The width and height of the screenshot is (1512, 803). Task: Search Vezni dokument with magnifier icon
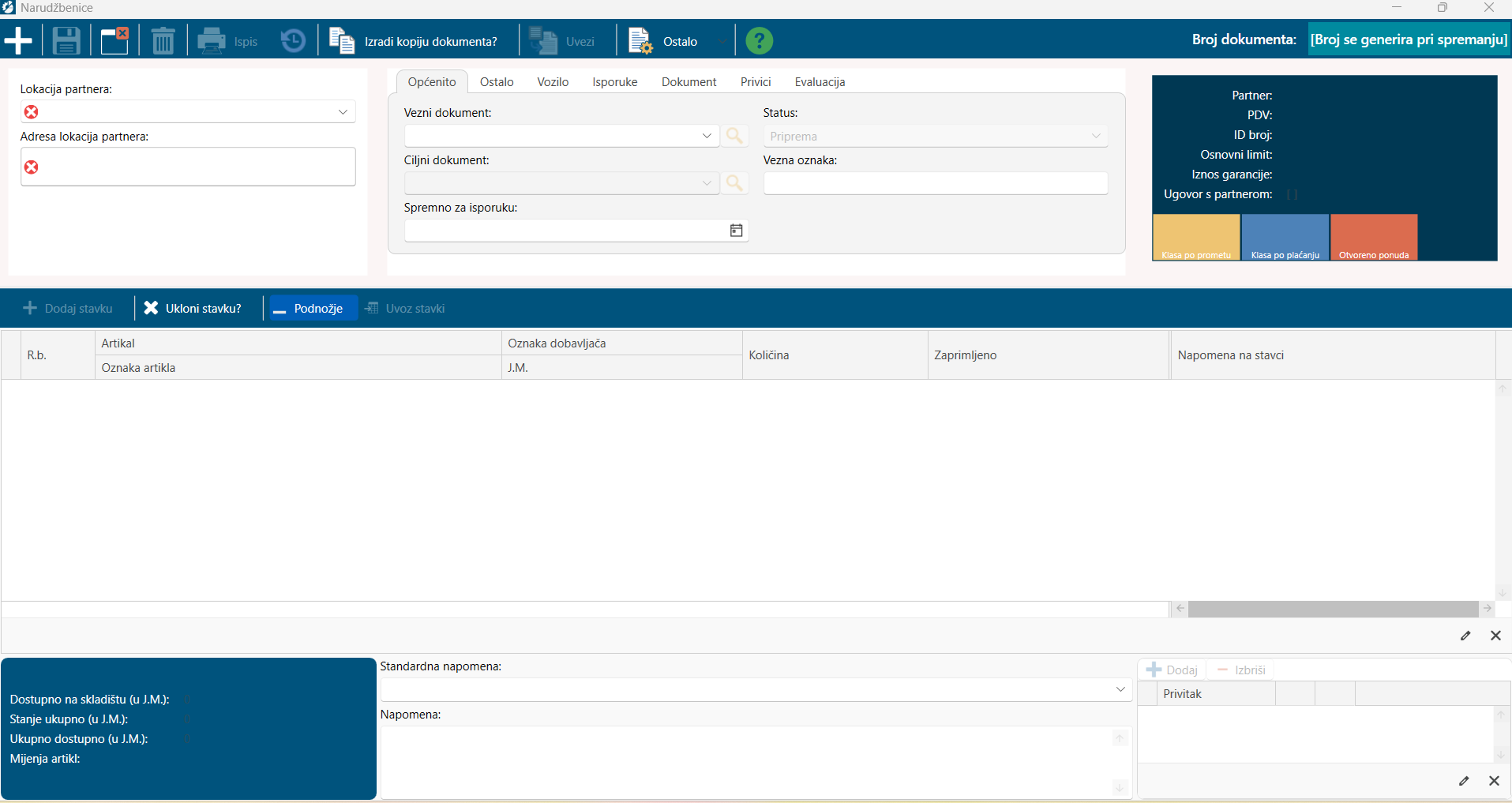coord(734,136)
